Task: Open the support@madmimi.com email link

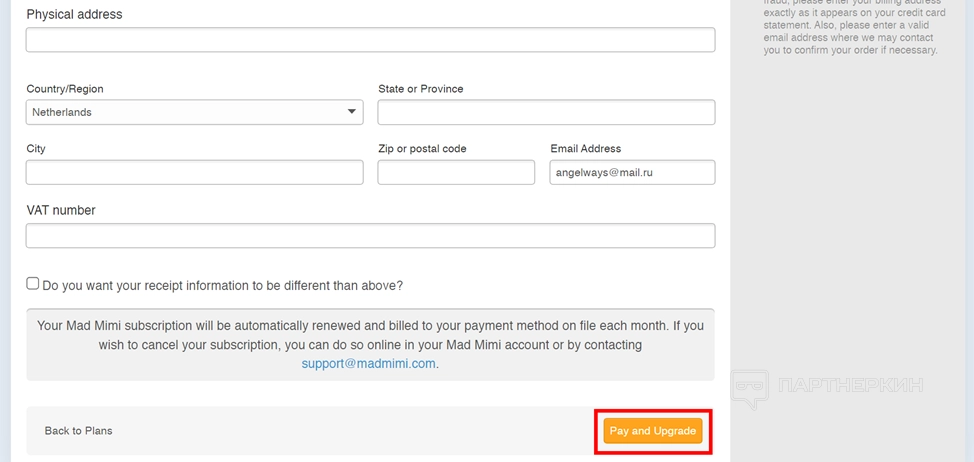Action: pyautogui.click(x=369, y=364)
